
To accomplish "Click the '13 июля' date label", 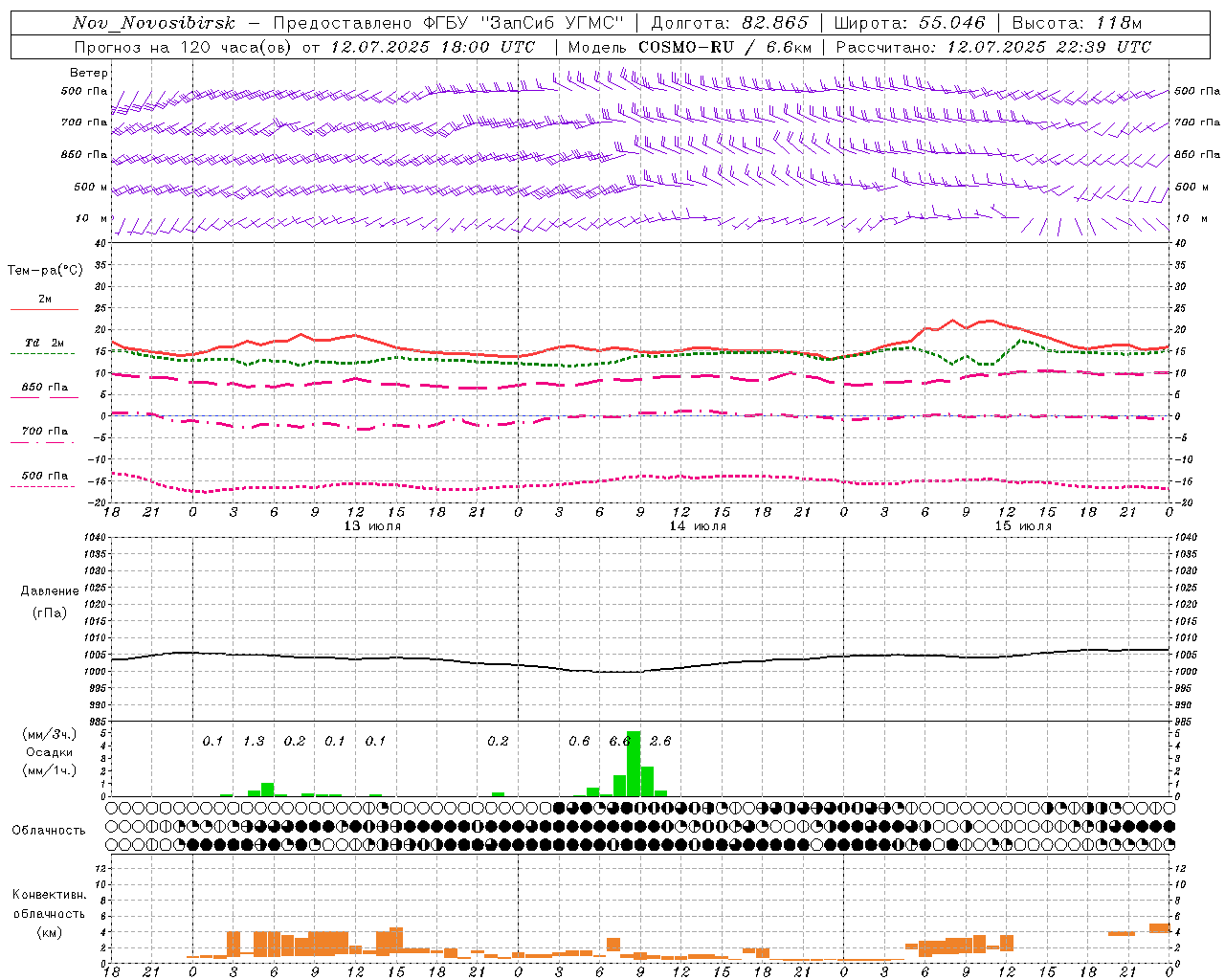I will pyautogui.click(x=372, y=526).
